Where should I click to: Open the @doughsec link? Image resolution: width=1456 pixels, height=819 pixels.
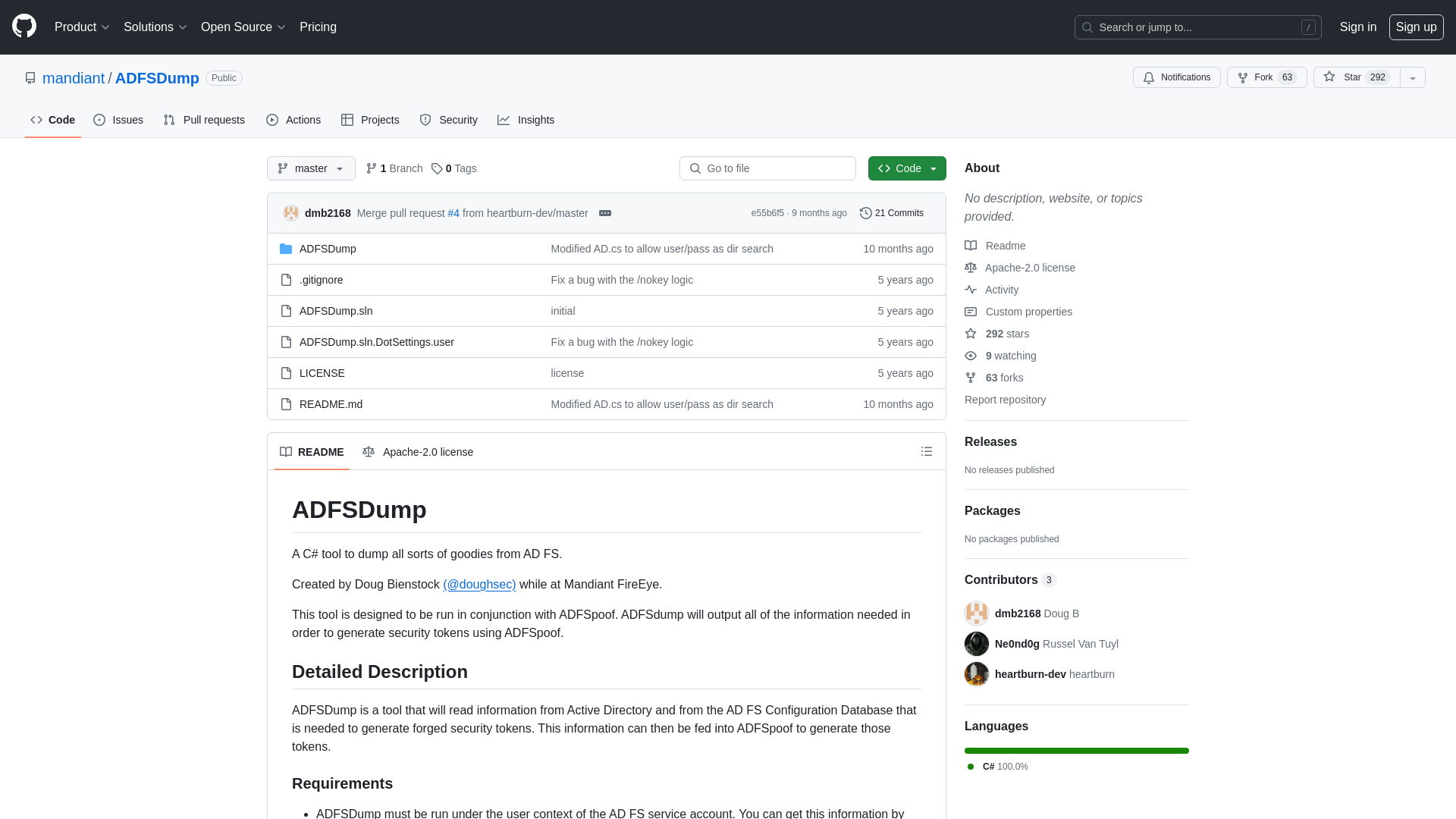pyautogui.click(x=479, y=584)
